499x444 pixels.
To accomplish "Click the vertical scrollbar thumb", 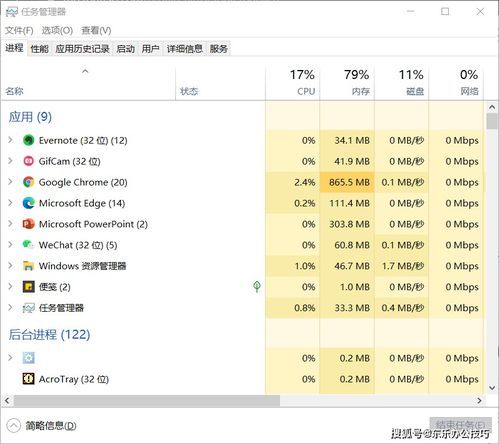I will (x=492, y=121).
